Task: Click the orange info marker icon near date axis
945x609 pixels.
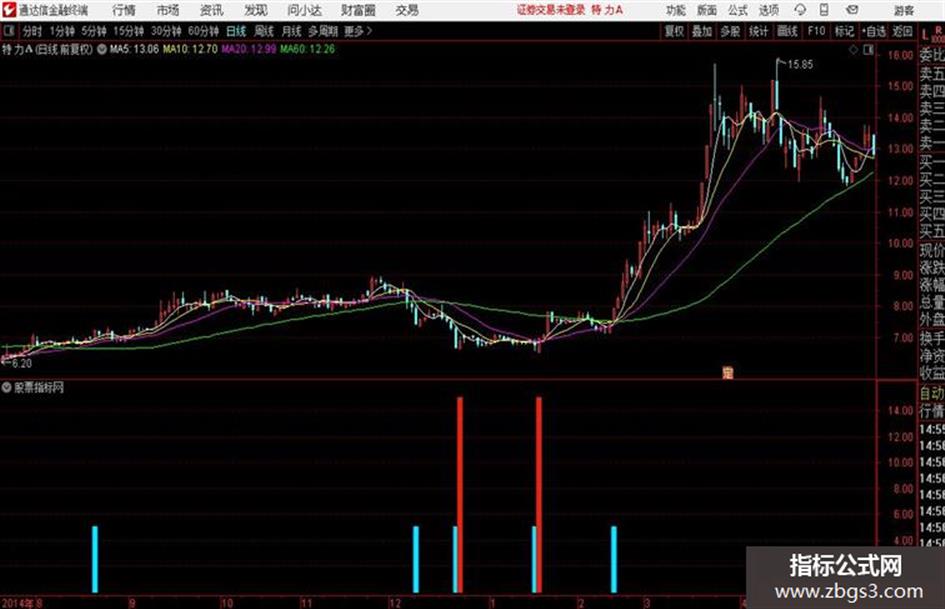Action: click(x=728, y=373)
